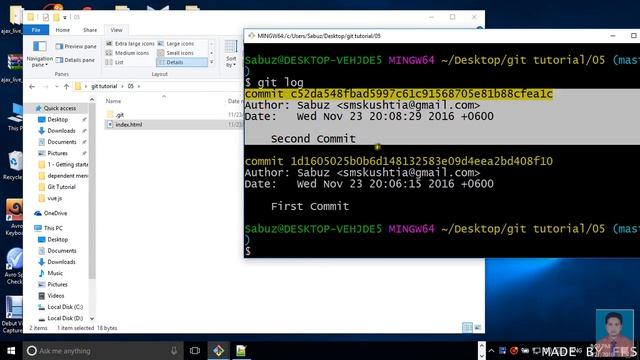Screen dimensions: 640x360
Task: Open Local Disk (C:)
Action: coord(65,307)
